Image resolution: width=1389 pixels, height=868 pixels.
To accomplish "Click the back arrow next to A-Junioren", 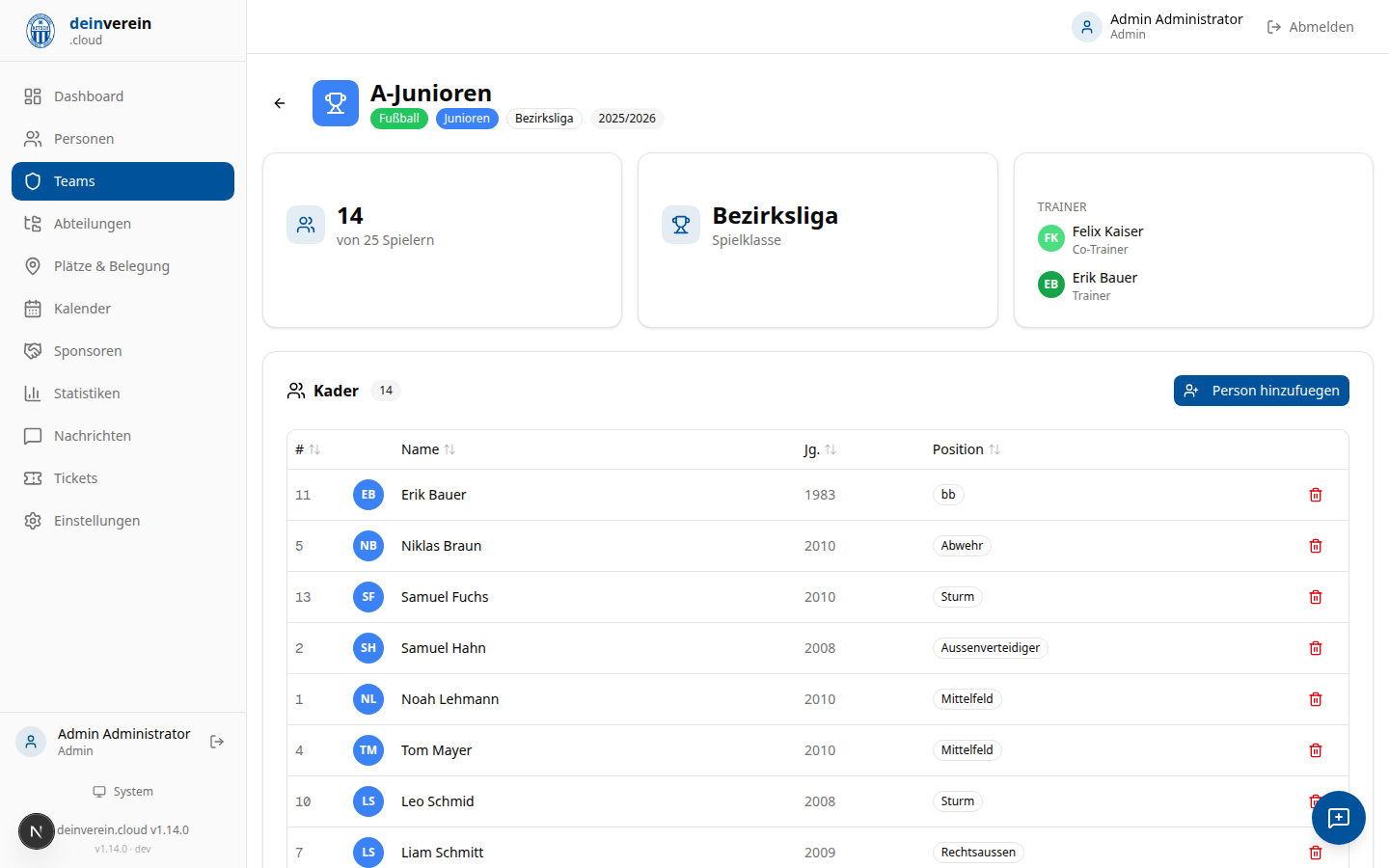I will pyautogui.click(x=280, y=103).
